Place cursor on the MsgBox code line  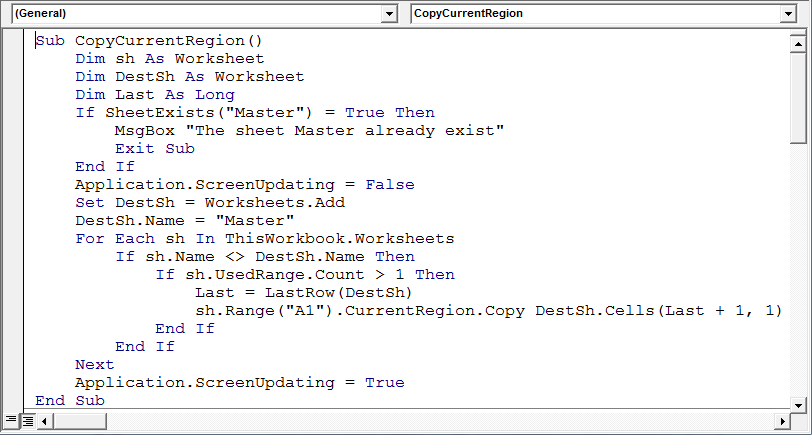click(310, 130)
